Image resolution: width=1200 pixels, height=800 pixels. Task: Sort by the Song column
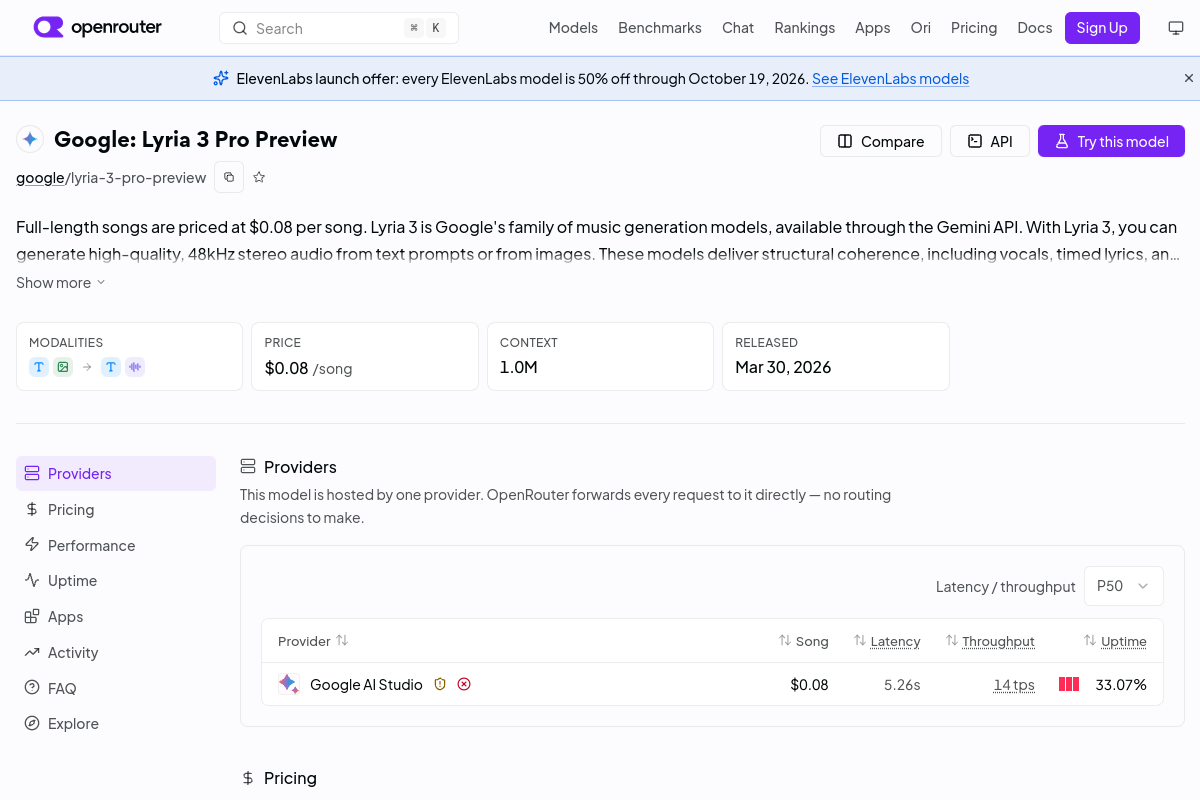pos(804,641)
